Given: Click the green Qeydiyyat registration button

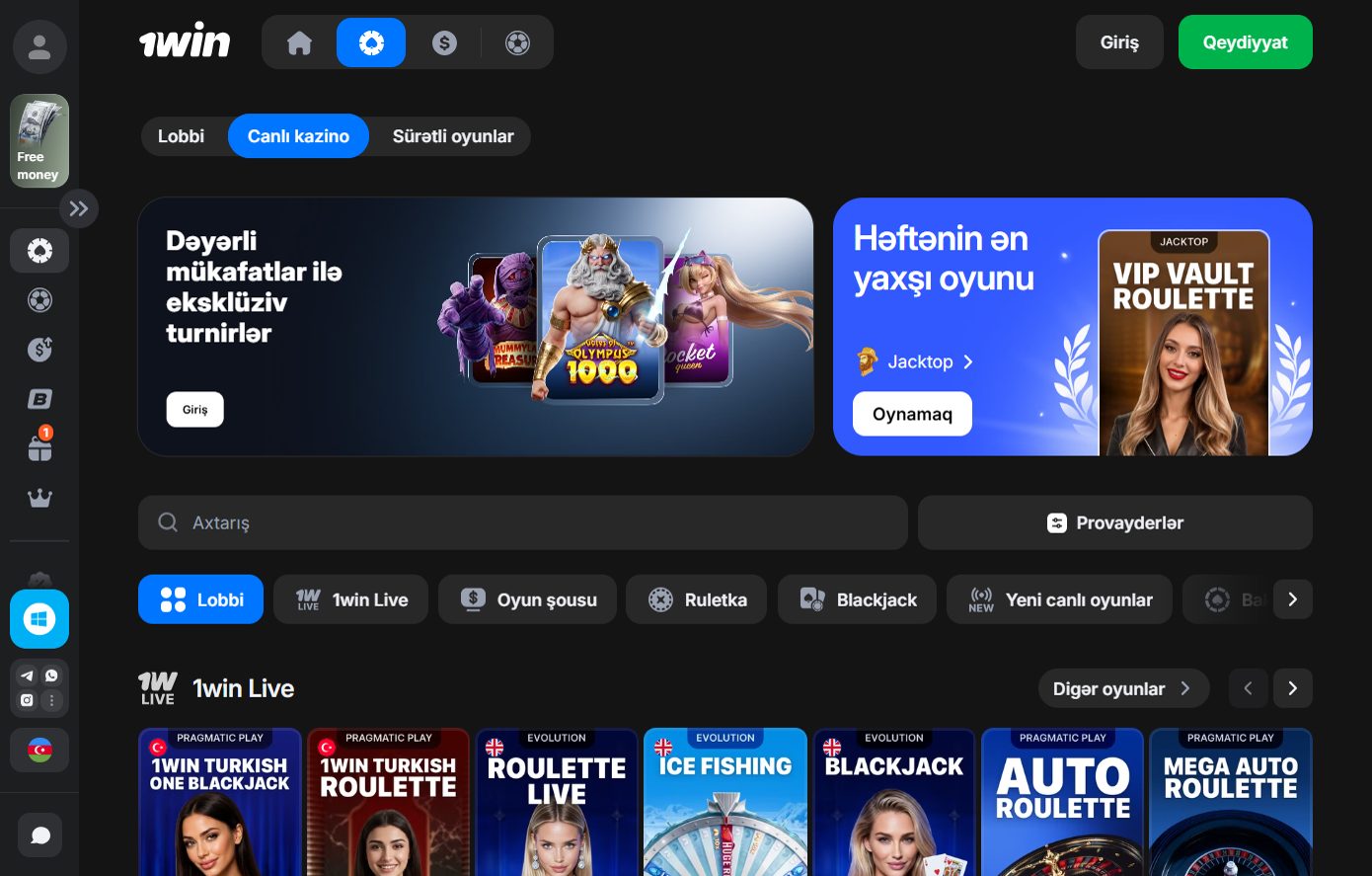Looking at the screenshot, I should click(x=1246, y=42).
